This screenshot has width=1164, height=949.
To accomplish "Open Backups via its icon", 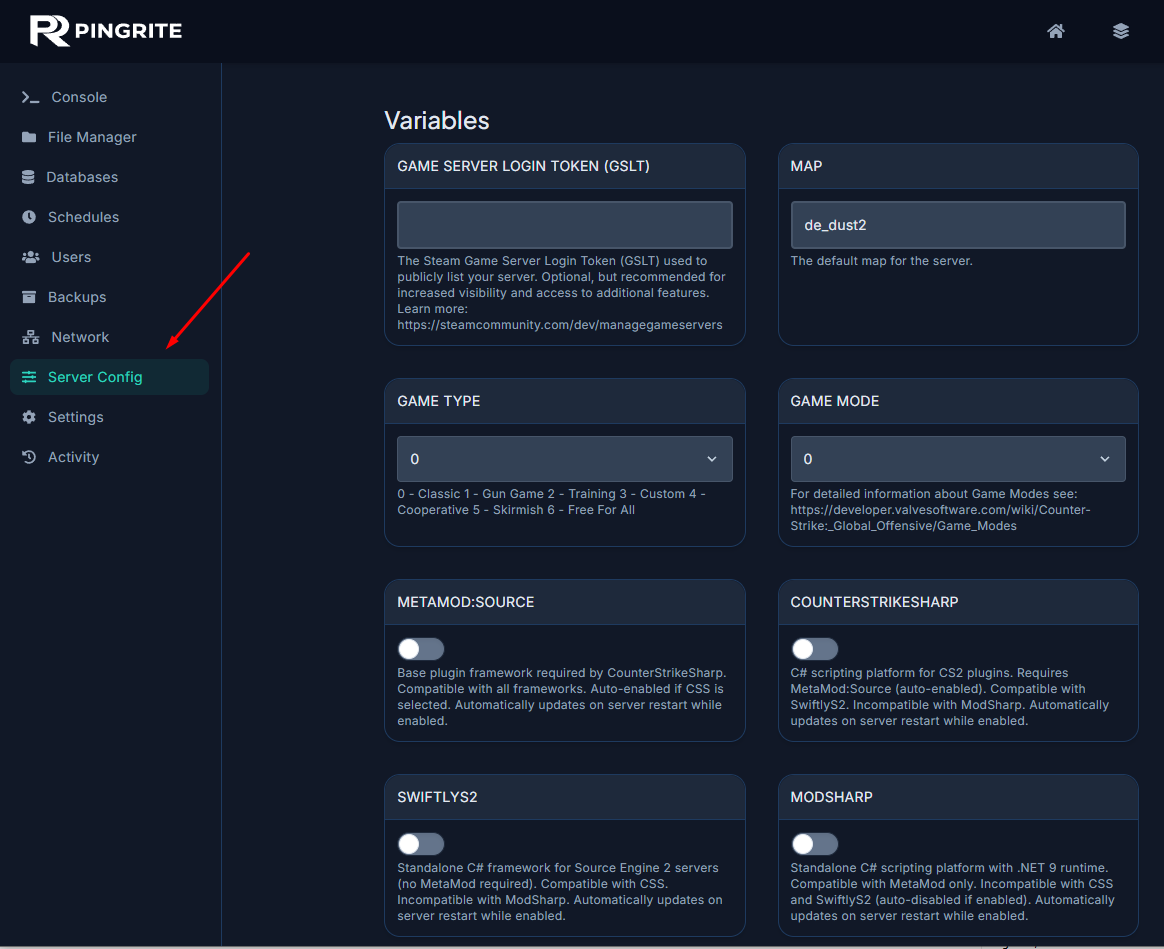I will pos(27,297).
